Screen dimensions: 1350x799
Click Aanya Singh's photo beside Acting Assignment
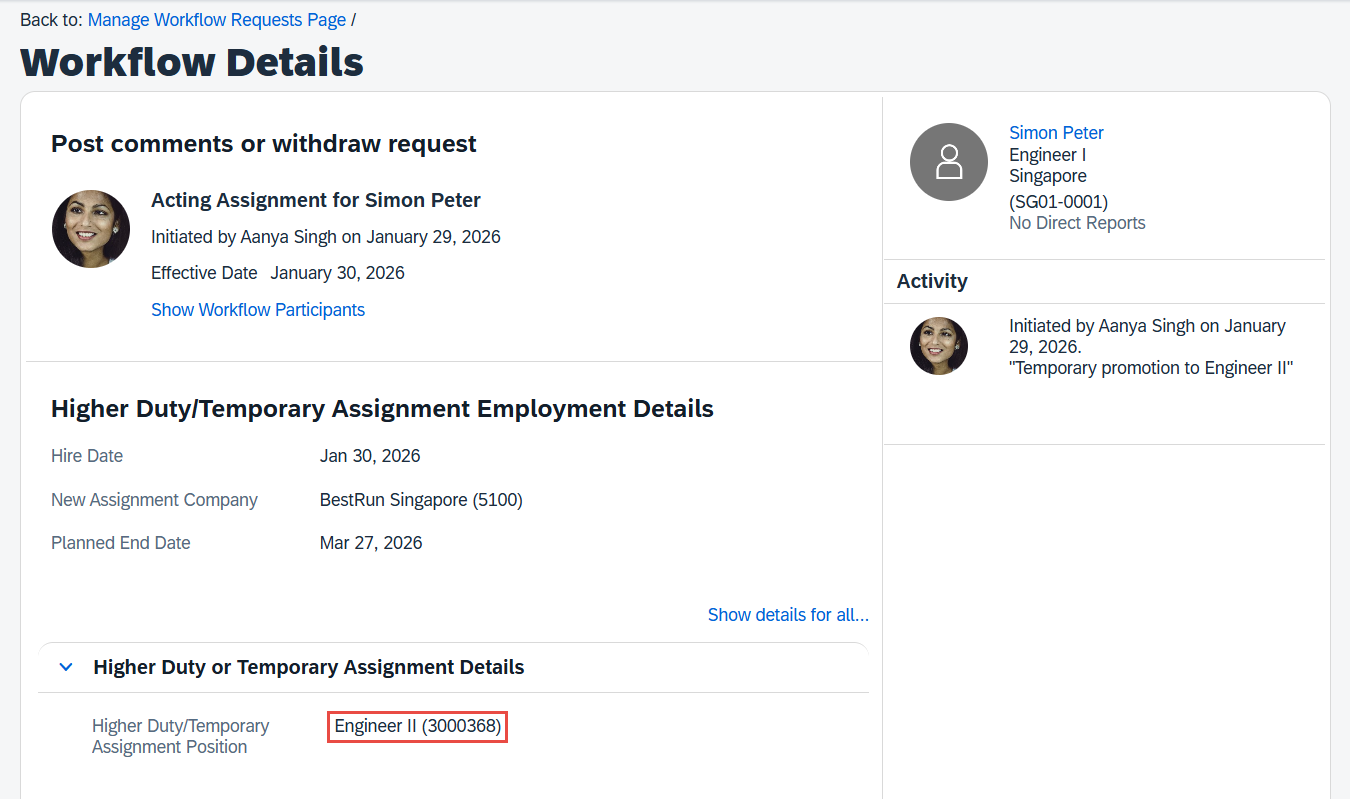tap(91, 229)
